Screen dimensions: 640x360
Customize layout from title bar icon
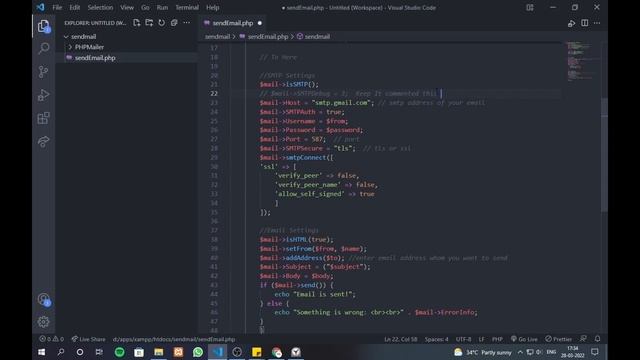[530, 7]
